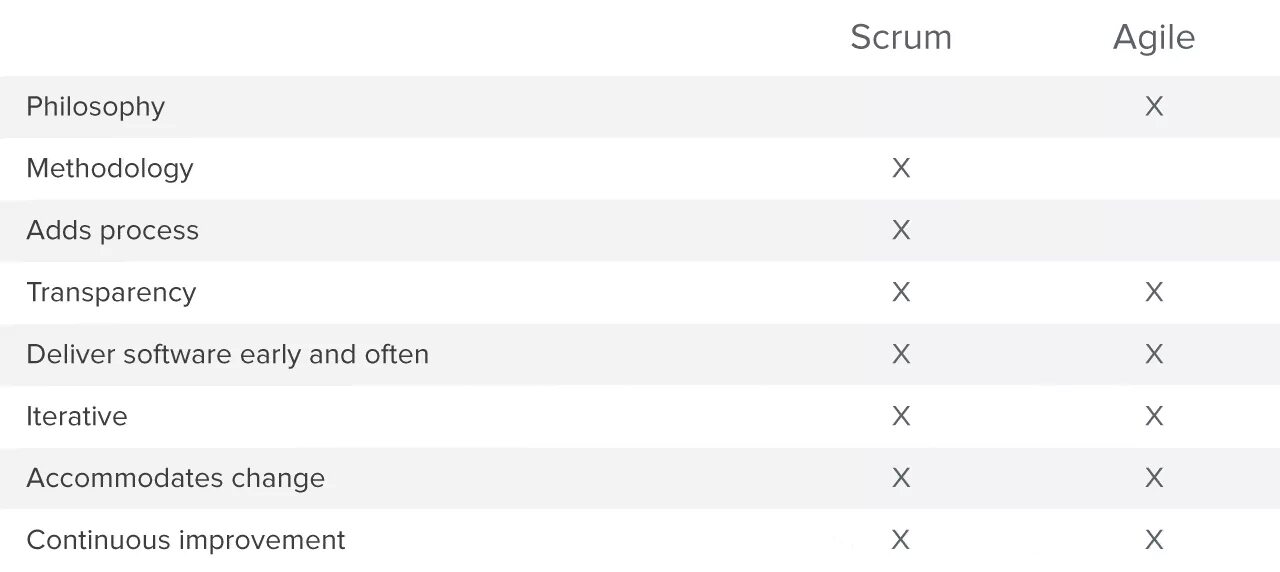Click the Deliver software early and often label
1280x572 pixels.
point(227,354)
